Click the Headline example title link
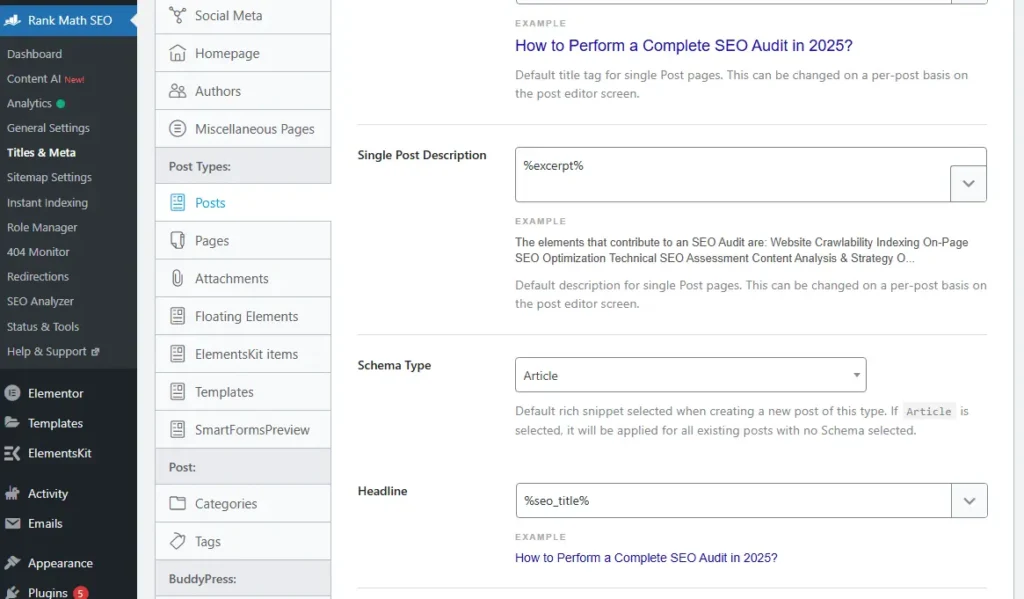 tap(646, 558)
